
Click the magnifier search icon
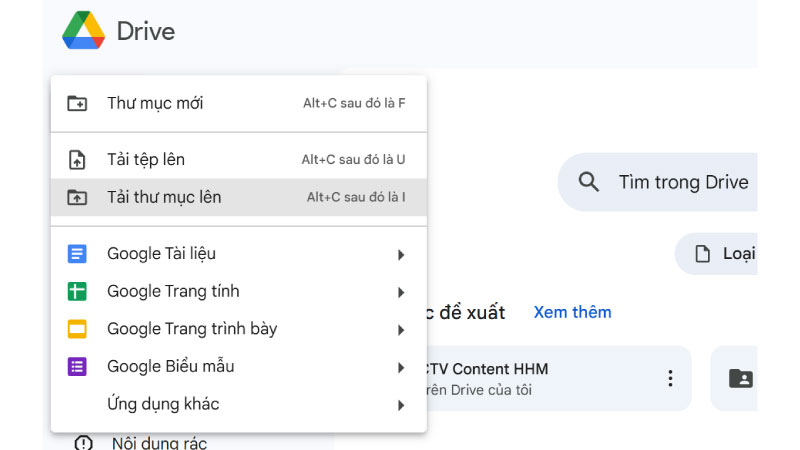[x=588, y=182]
